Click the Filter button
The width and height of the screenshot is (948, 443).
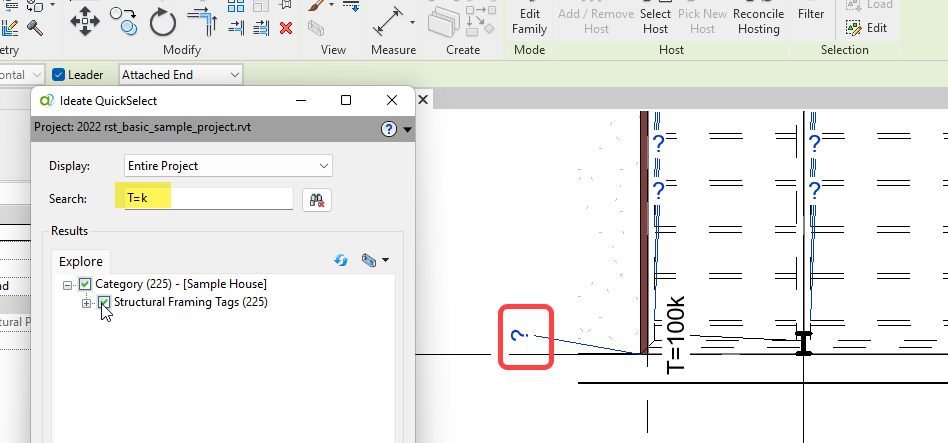click(811, 12)
